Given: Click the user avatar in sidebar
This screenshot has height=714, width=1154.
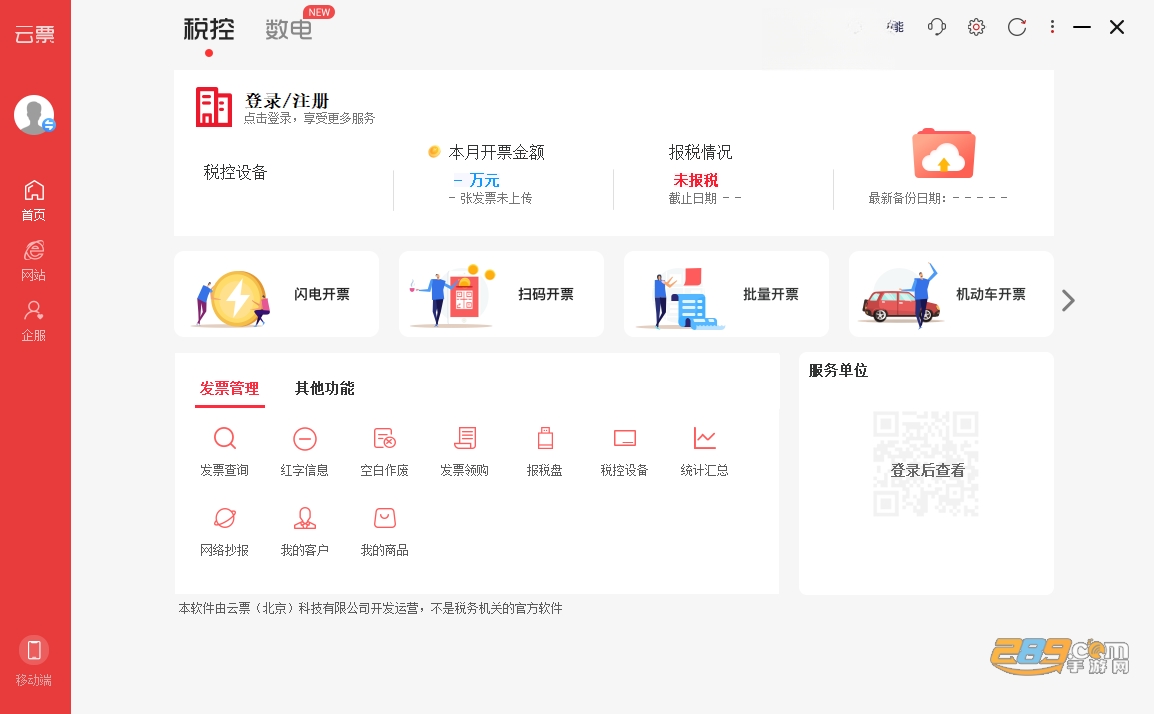Looking at the screenshot, I should pos(34,115).
